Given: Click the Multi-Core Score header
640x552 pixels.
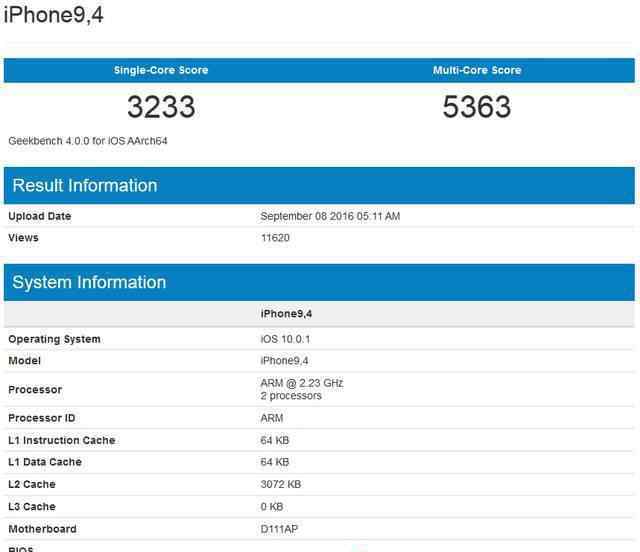Looking at the screenshot, I should 477,70.
